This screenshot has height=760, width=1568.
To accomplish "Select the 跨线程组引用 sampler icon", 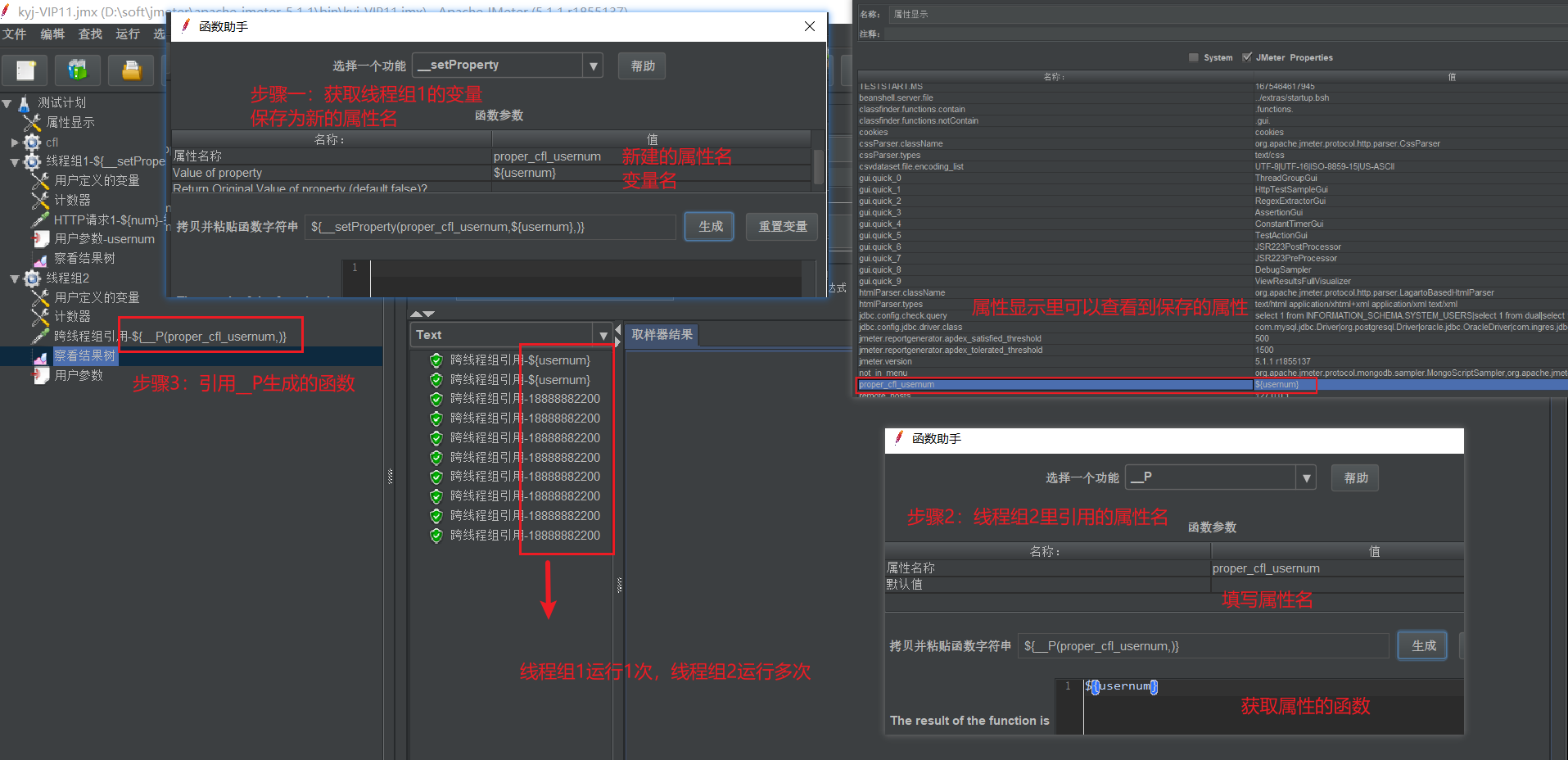I will pos(41,337).
